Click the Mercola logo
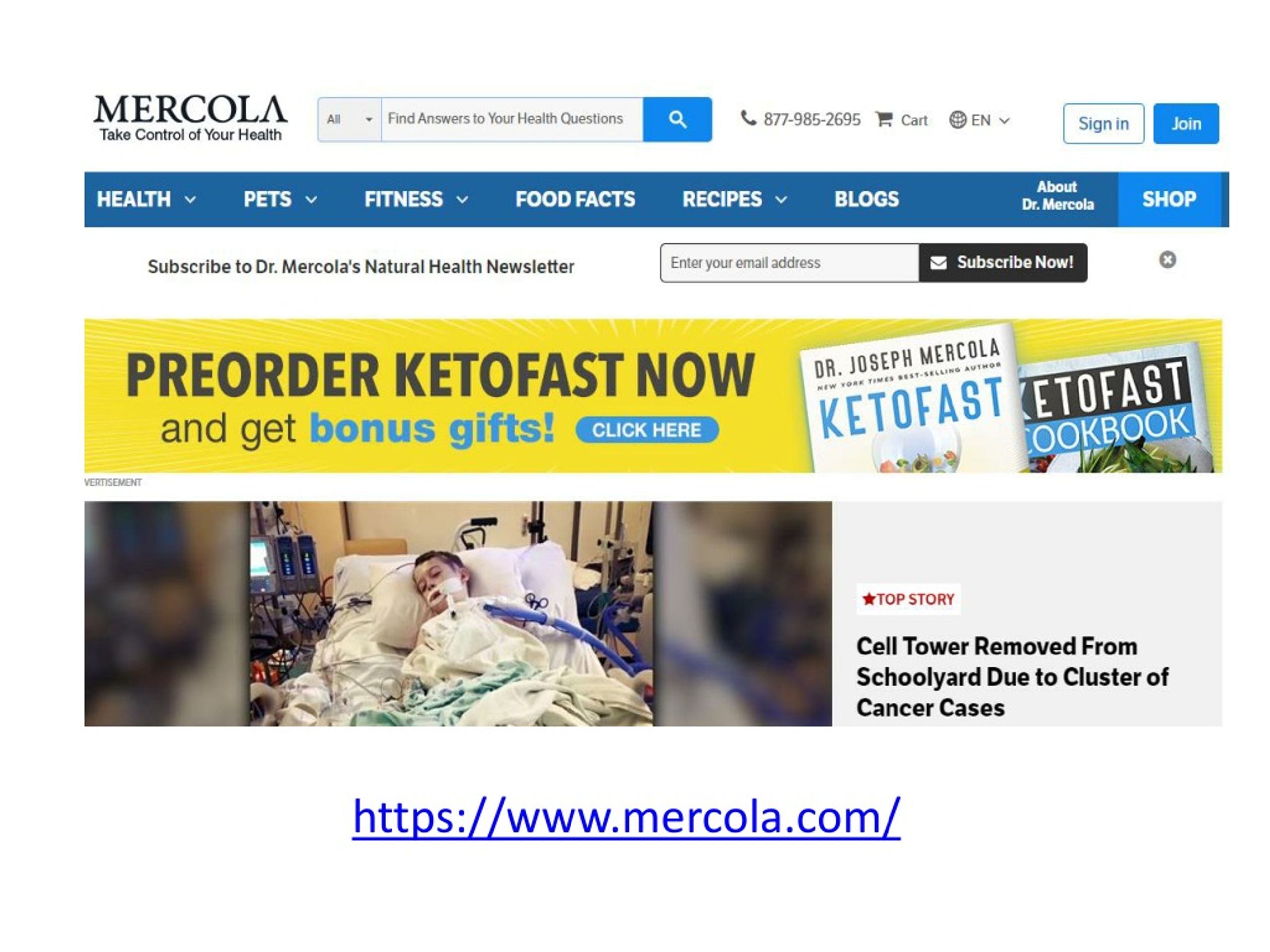Image resolution: width=1270 pixels, height=952 pixels. click(190, 118)
